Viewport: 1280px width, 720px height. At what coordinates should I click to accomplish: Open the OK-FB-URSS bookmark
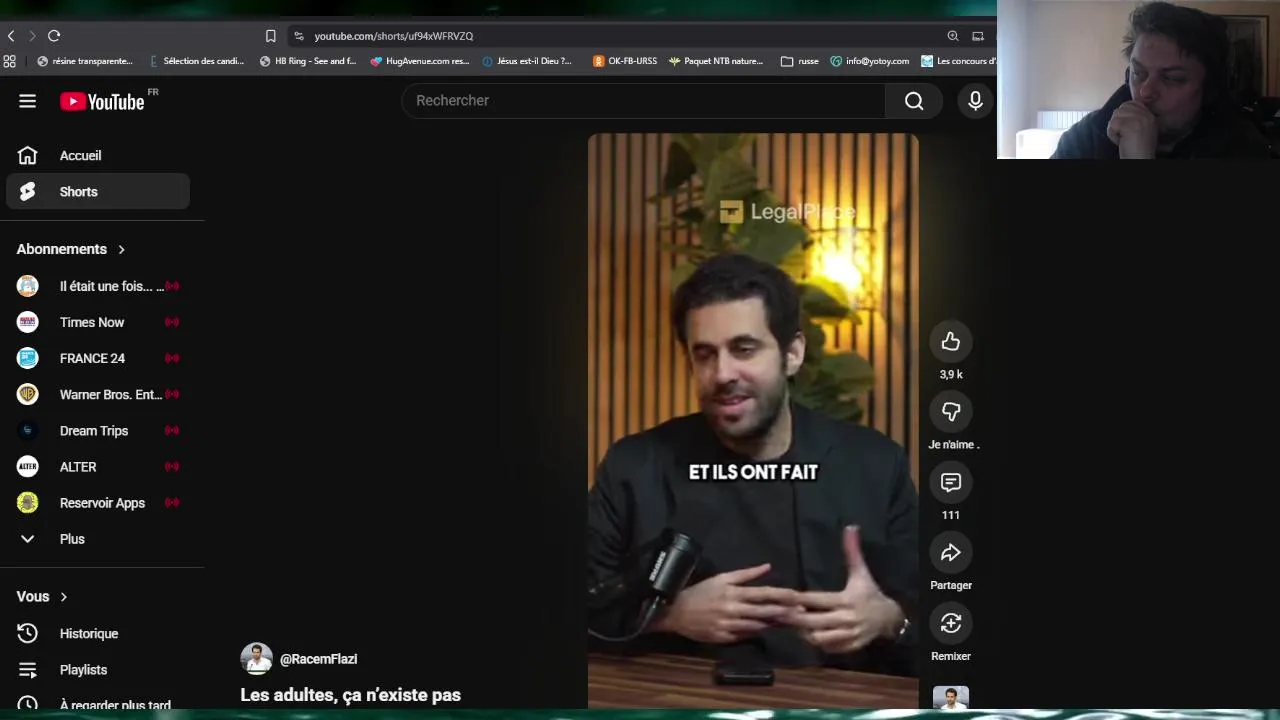pyautogui.click(x=625, y=61)
